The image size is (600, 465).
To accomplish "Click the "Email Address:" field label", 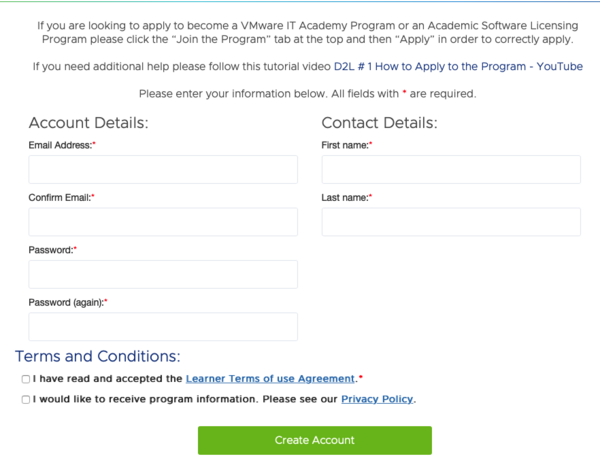I will [x=61, y=145].
